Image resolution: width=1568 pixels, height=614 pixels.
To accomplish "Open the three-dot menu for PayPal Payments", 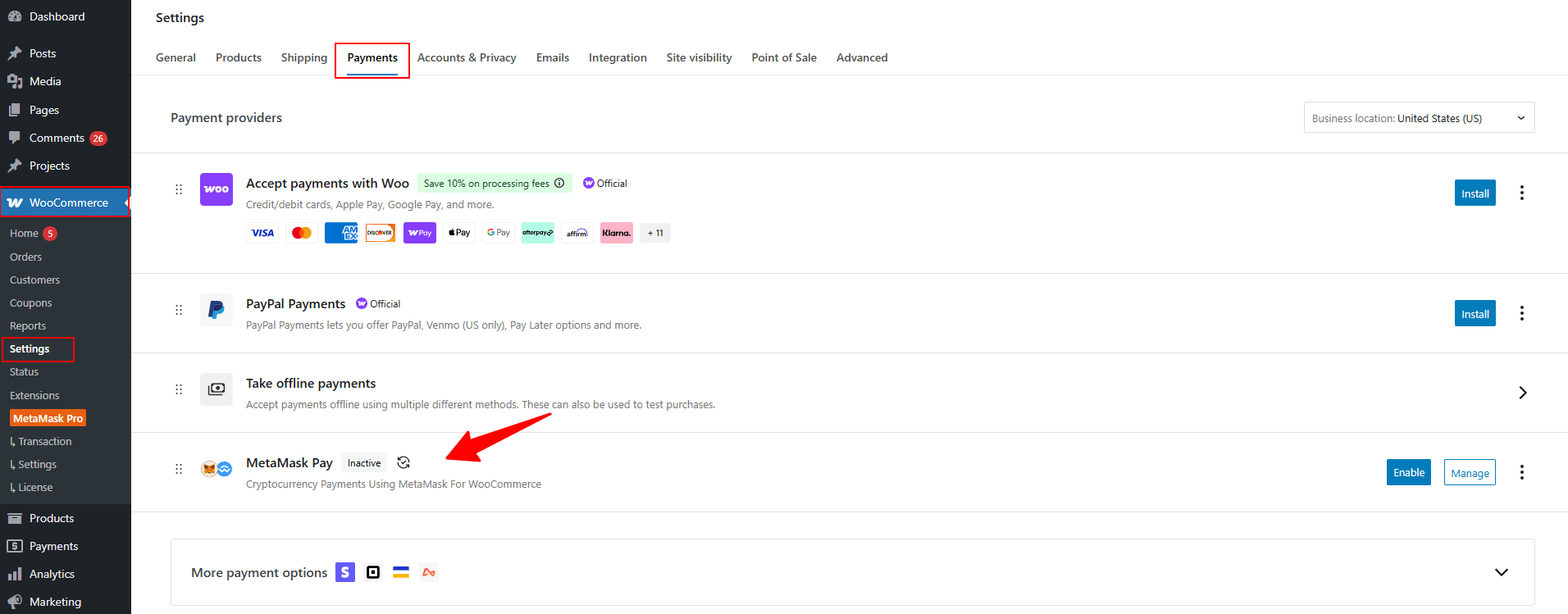I will pos(1522,313).
